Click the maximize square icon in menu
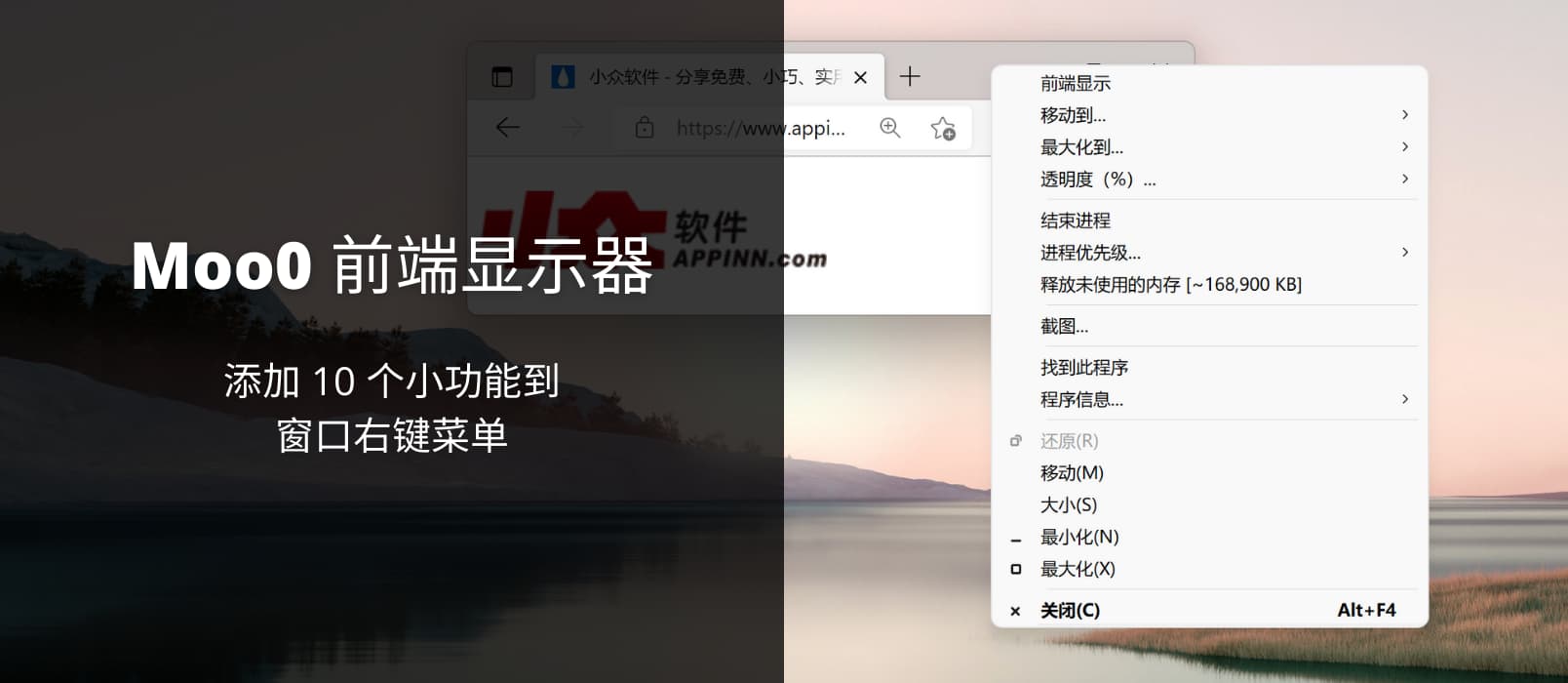The width and height of the screenshot is (1568, 683). pyautogui.click(x=1016, y=569)
